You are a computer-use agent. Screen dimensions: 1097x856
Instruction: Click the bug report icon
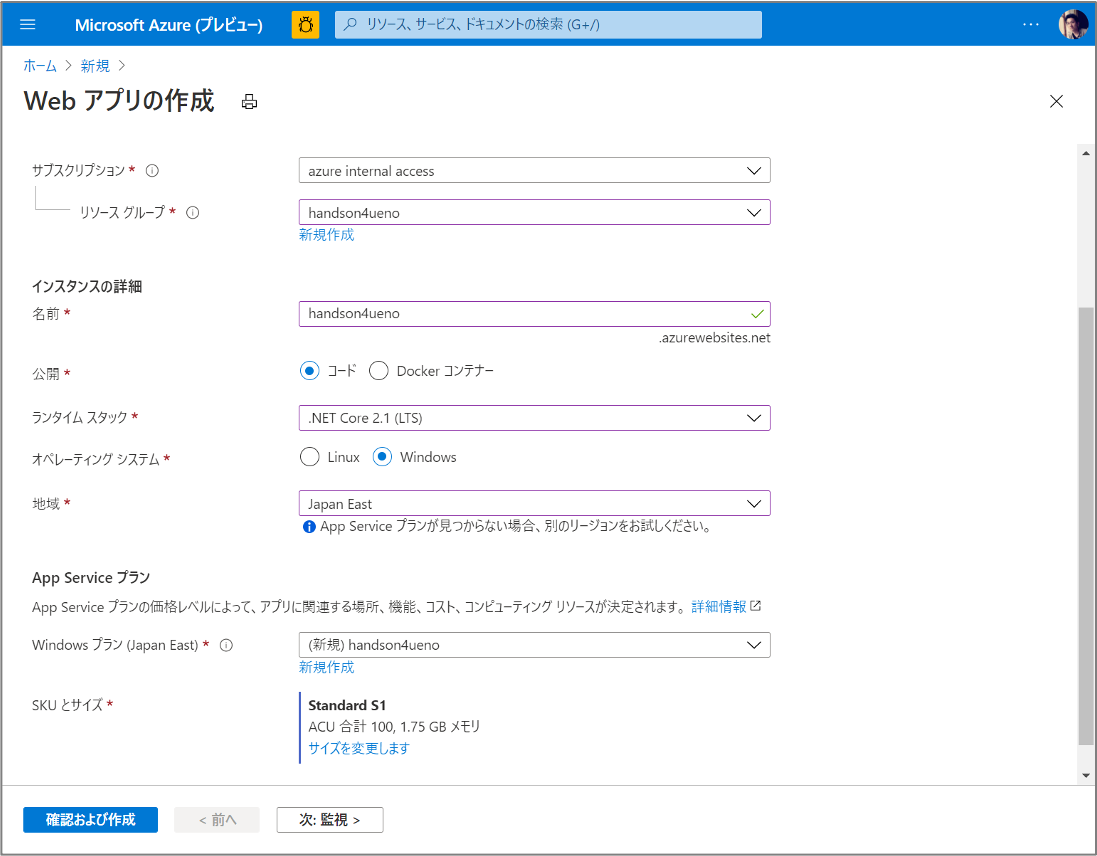306,24
